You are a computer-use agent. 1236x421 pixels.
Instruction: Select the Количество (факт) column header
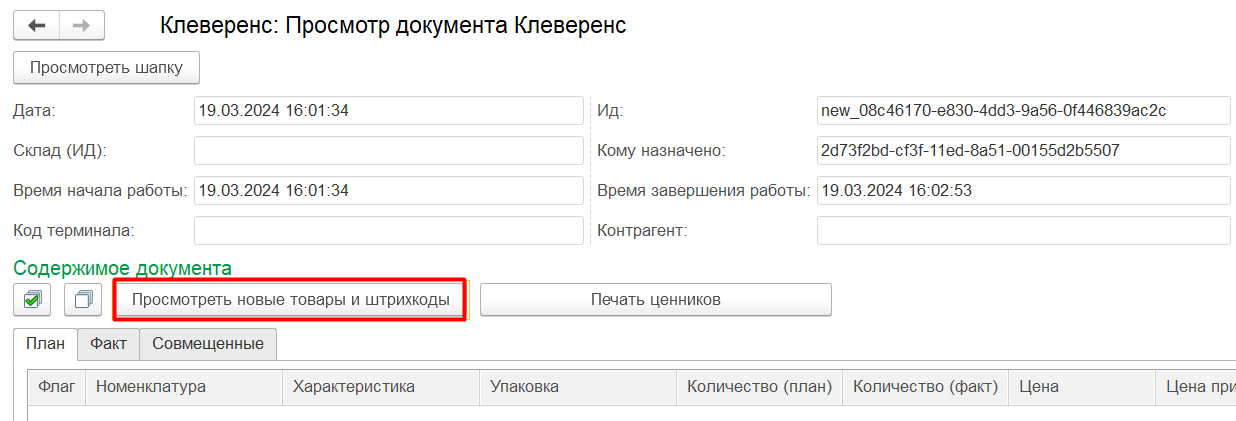tap(926, 387)
